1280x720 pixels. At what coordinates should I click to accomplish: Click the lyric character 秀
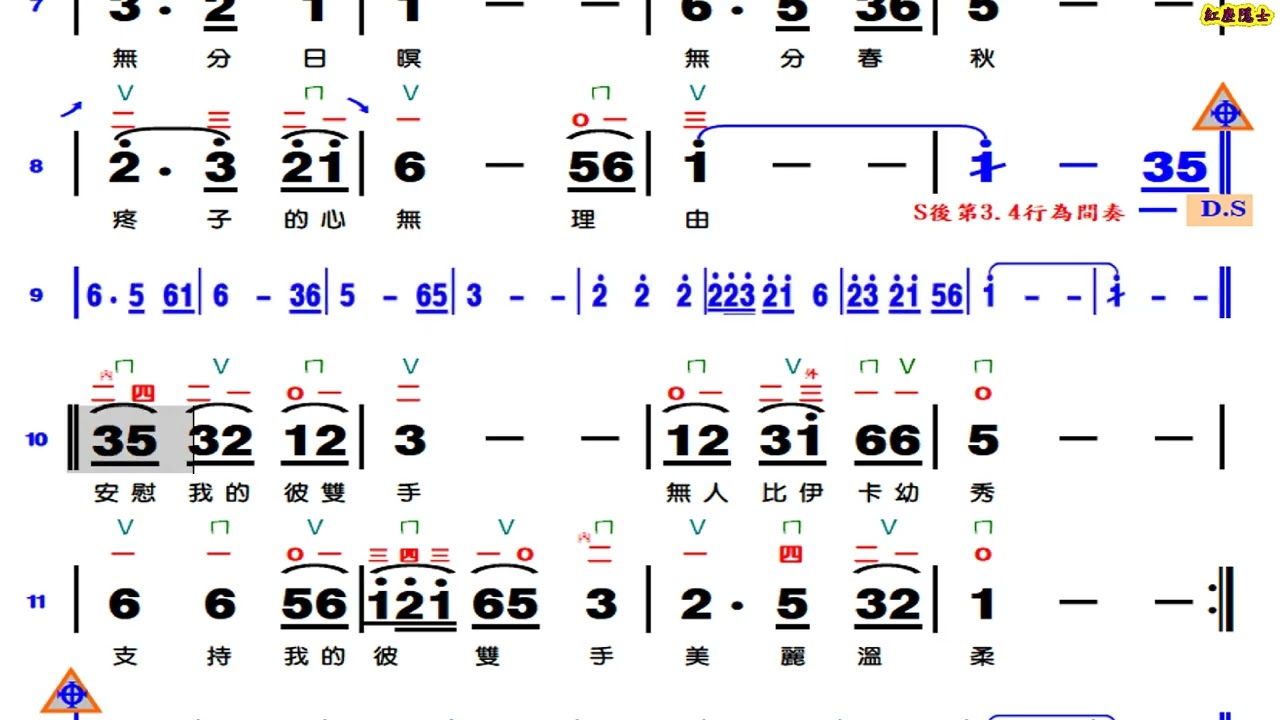point(983,493)
